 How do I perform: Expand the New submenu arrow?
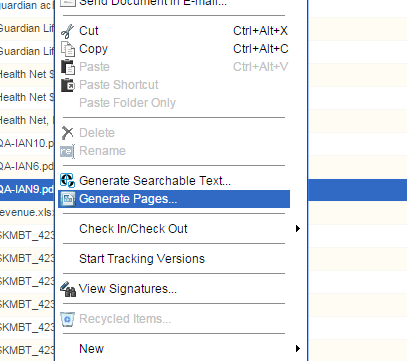[298, 349]
